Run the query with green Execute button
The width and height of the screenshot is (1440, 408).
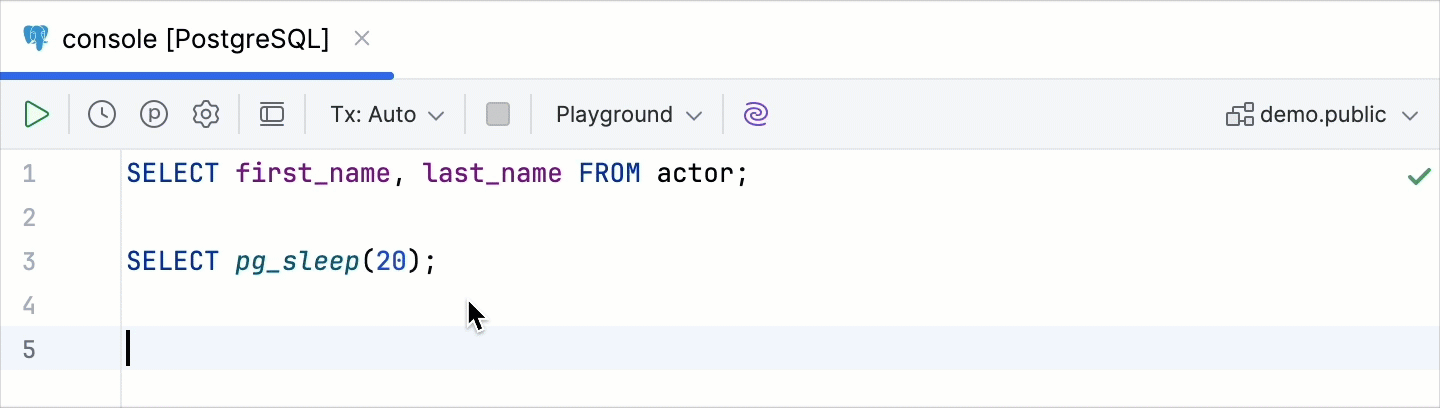point(37,115)
